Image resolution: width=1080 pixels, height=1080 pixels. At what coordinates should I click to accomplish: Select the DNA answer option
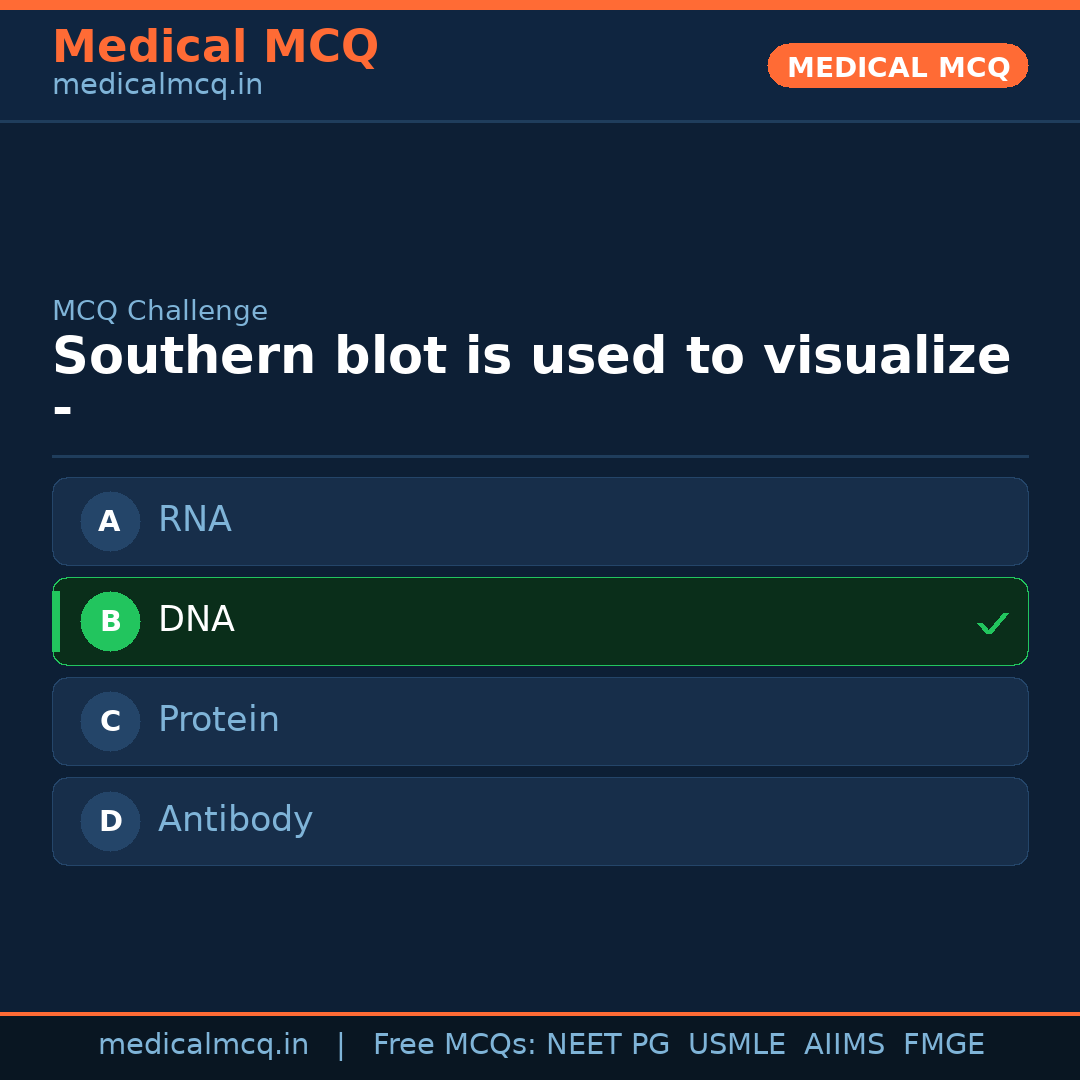[540, 621]
